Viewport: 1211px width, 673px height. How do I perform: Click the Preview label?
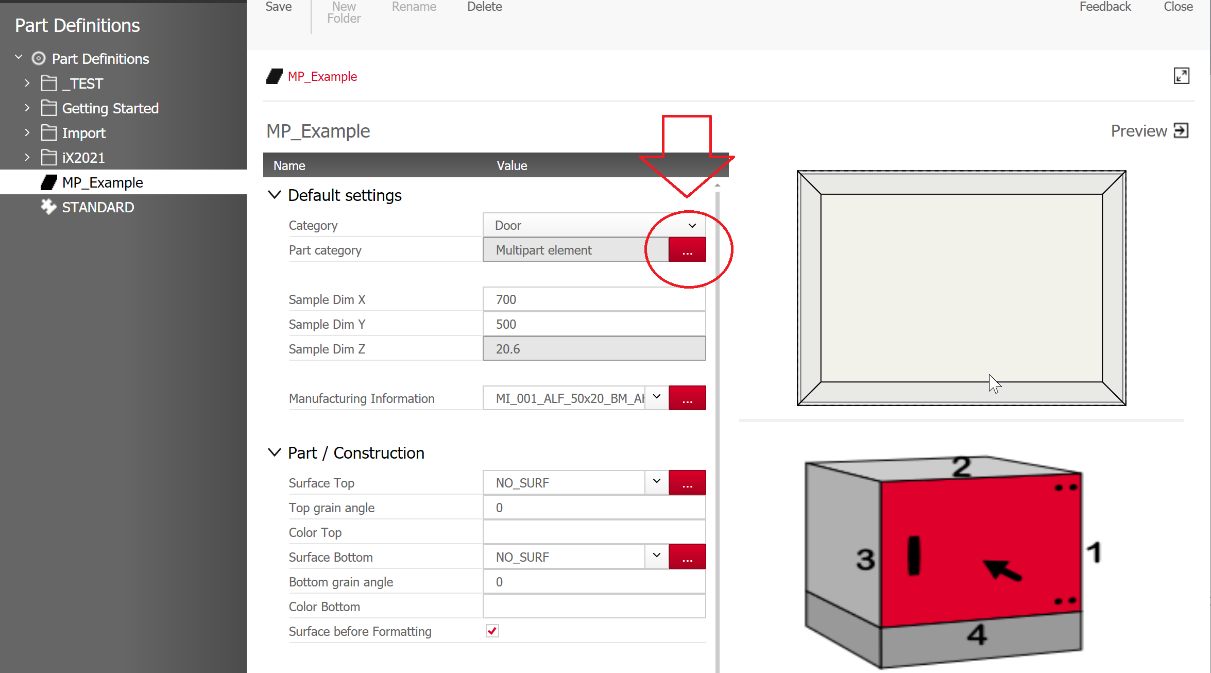point(1139,131)
